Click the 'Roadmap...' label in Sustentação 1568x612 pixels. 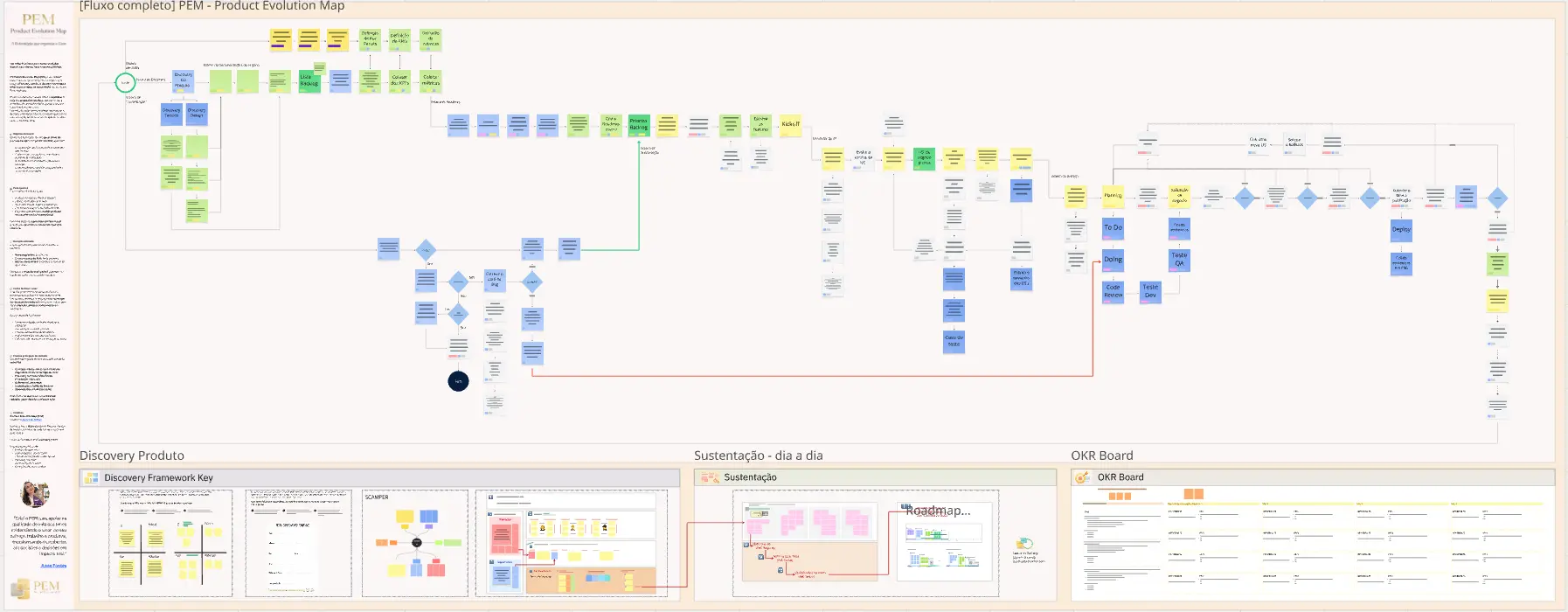938,511
